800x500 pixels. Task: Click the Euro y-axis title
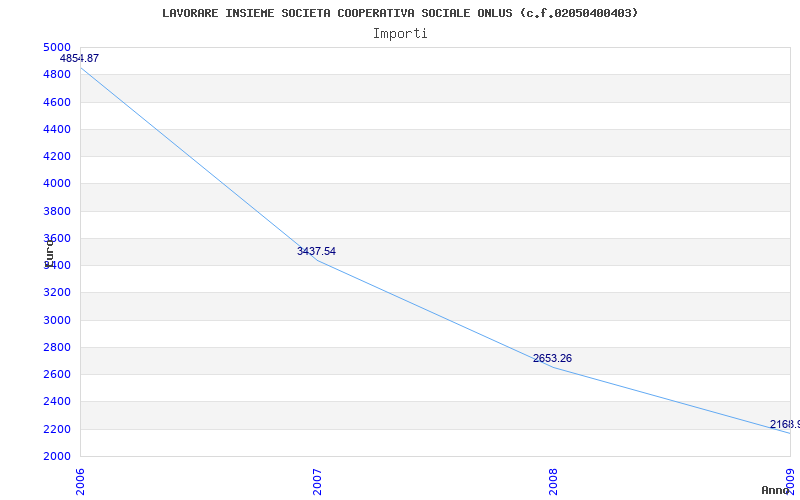[x=48, y=252]
